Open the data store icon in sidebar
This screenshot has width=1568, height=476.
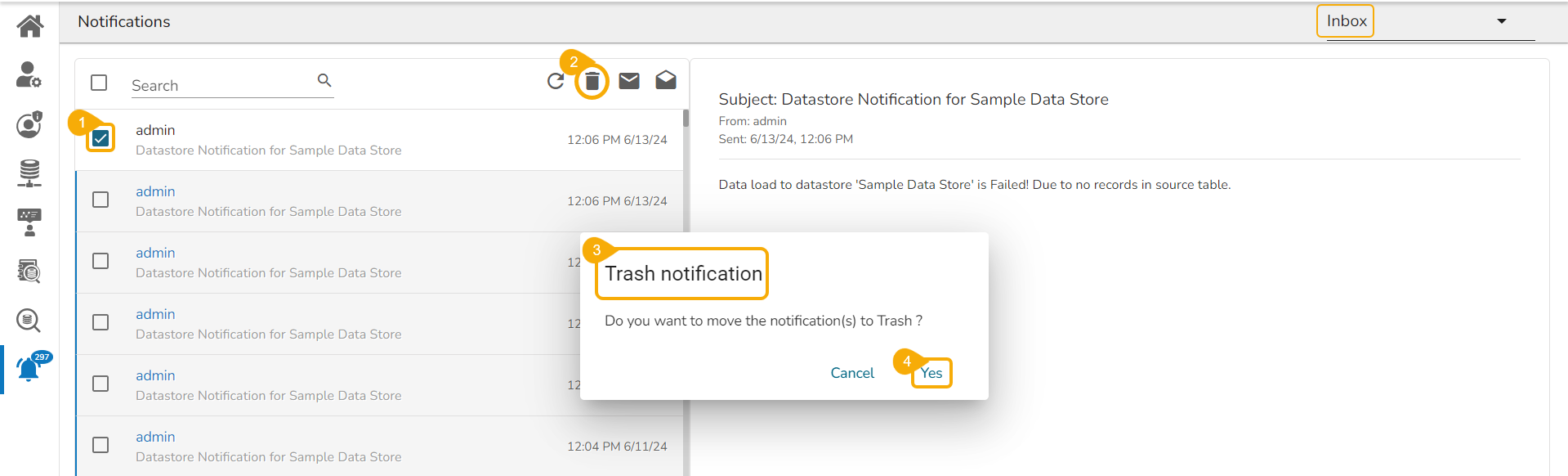(x=29, y=173)
